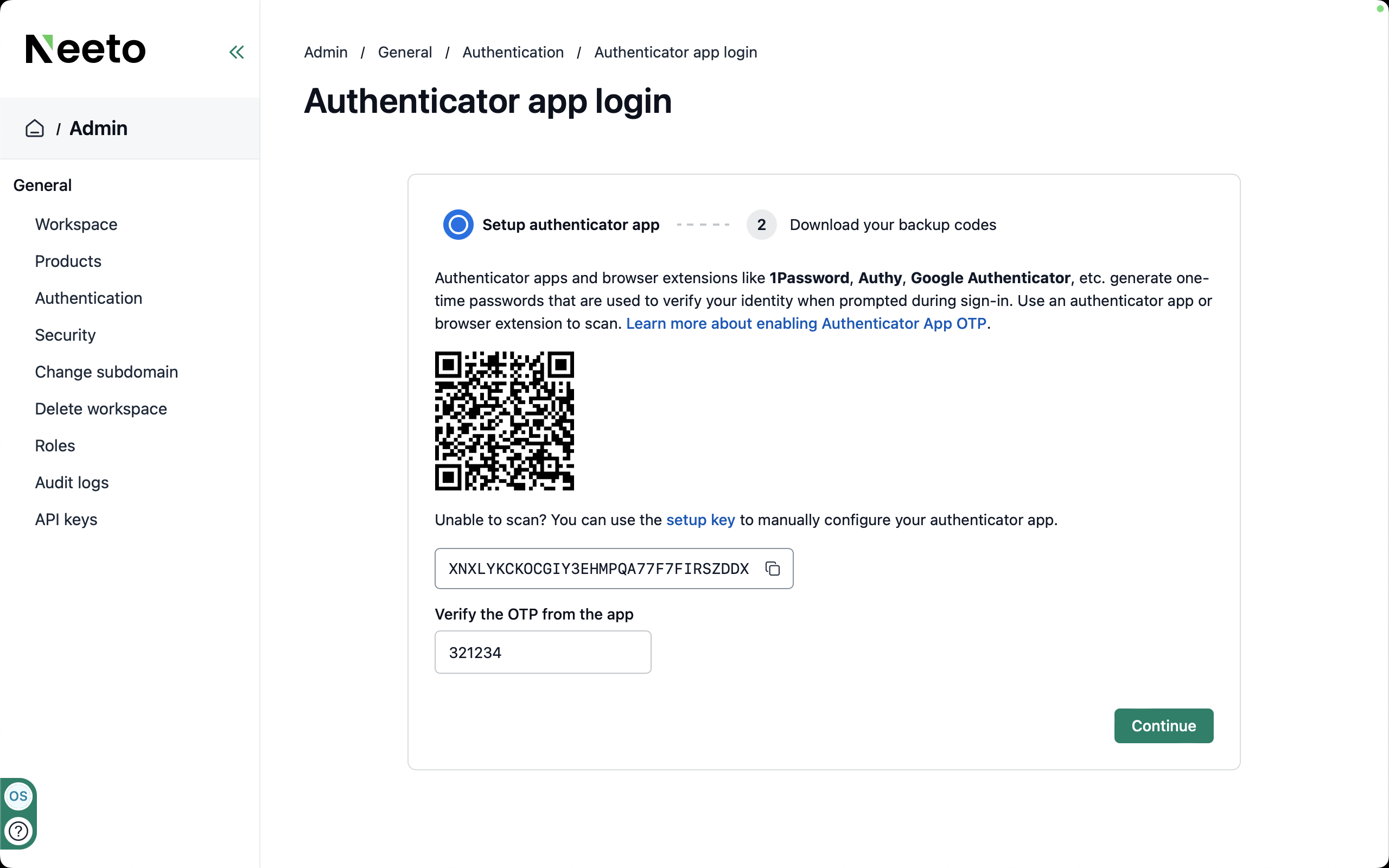
Task: Focus the OTP verification input field
Action: pos(543,652)
